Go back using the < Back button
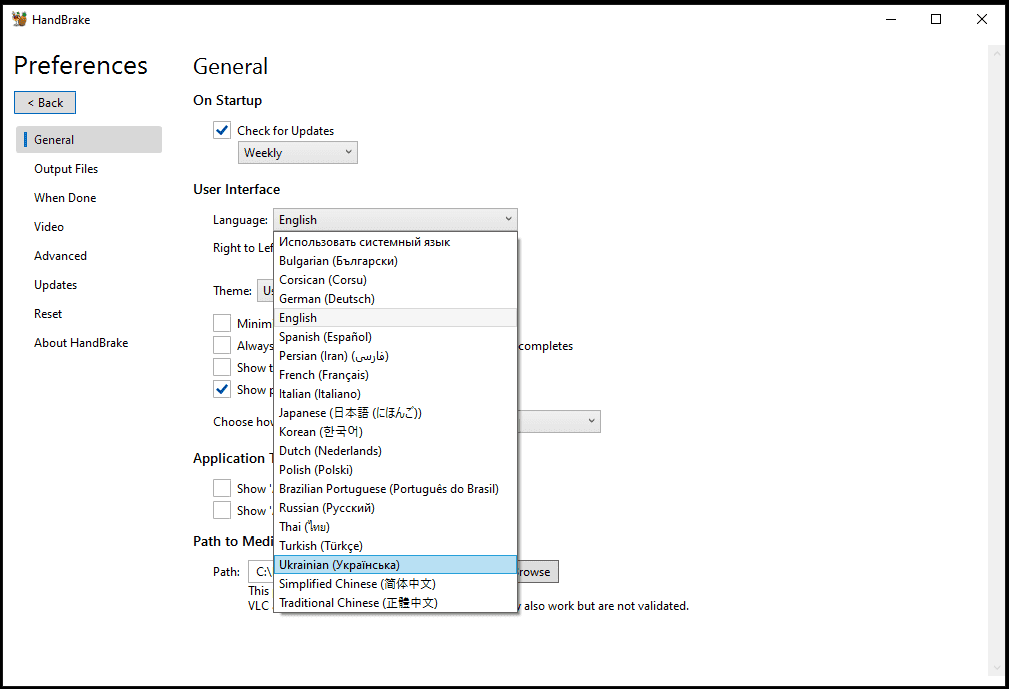Image resolution: width=1009 pixels, height=689 pixels. pyautogui.click(x=45, y=103)
